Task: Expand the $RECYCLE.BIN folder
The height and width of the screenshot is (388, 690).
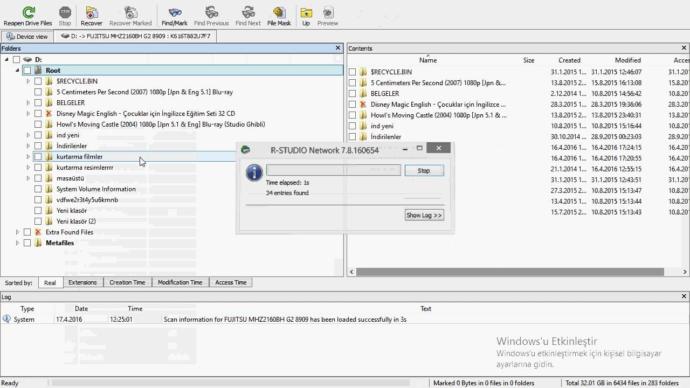Action: click(28, 81)
